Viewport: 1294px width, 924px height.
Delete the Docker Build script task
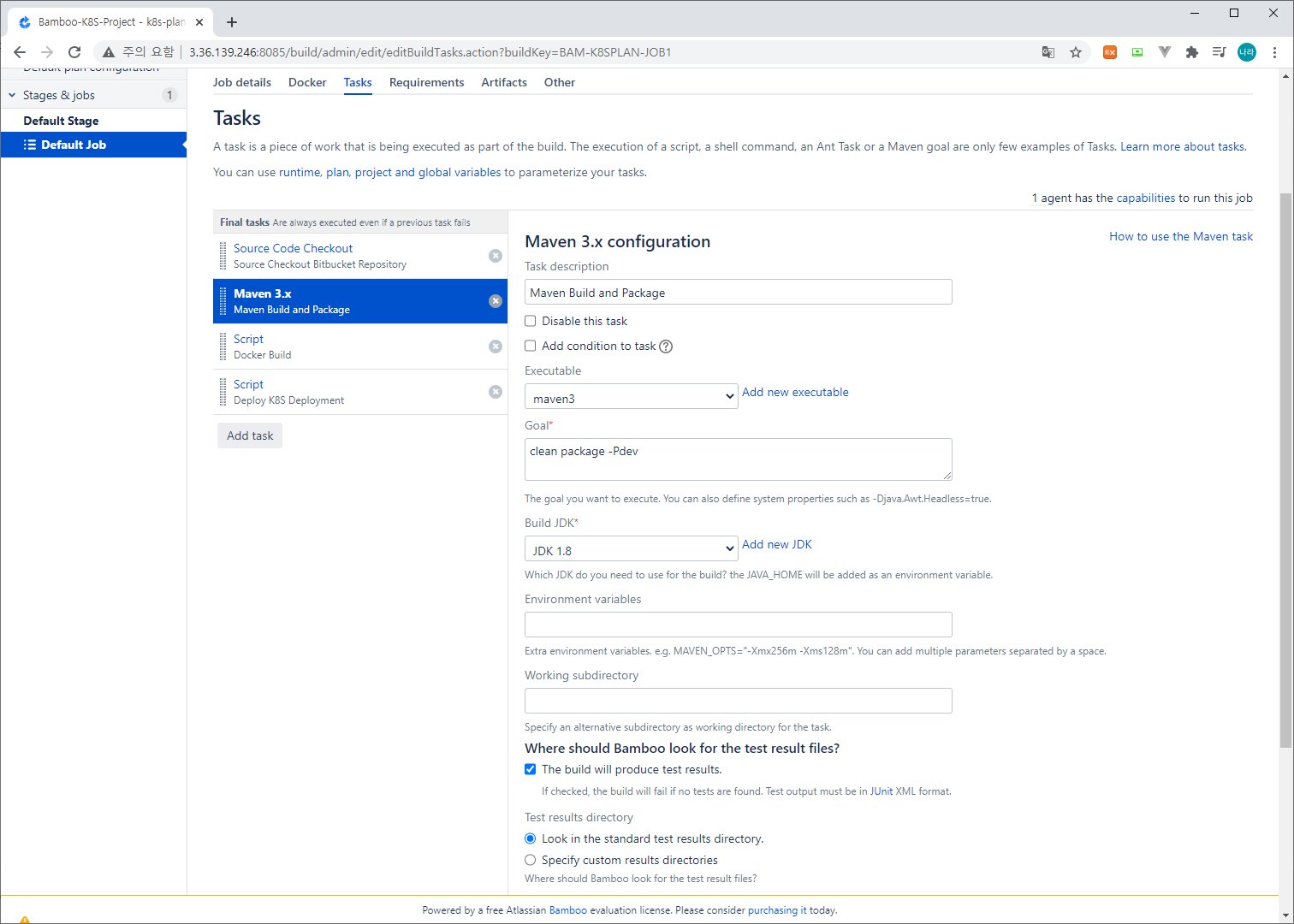click(496, 346)
